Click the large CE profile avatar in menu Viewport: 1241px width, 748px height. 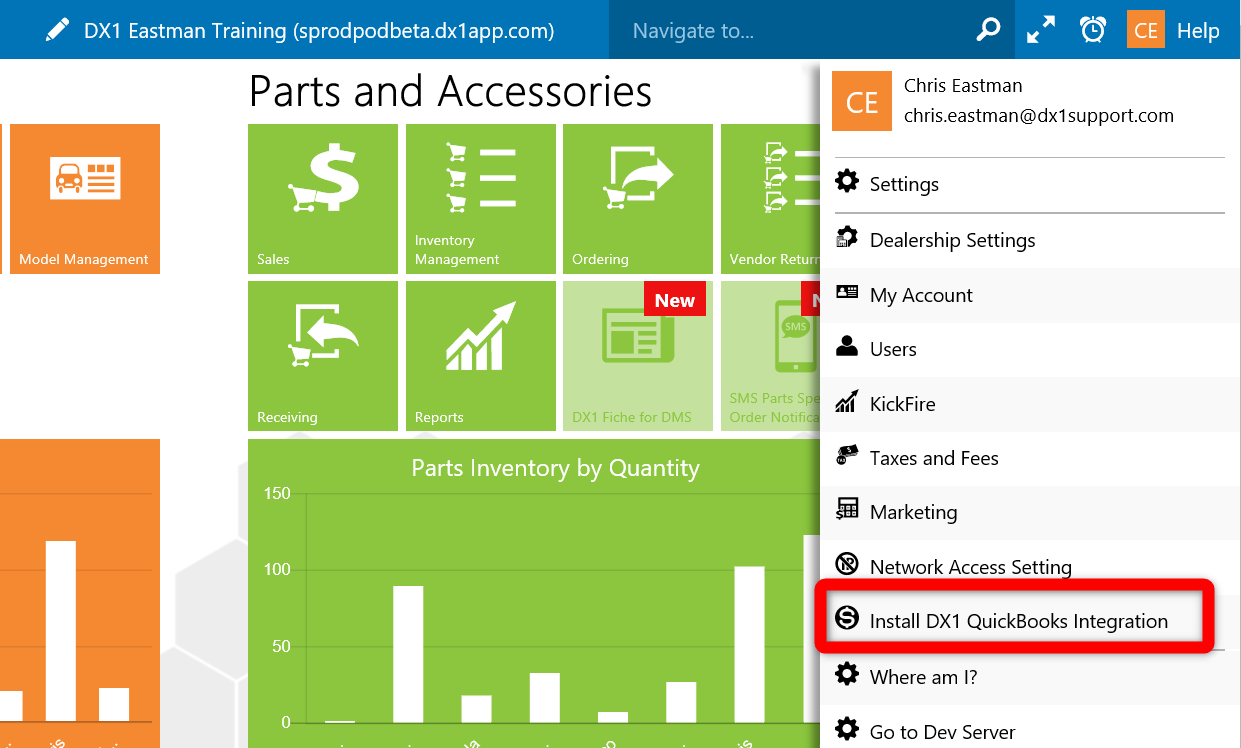pos(861,101)
